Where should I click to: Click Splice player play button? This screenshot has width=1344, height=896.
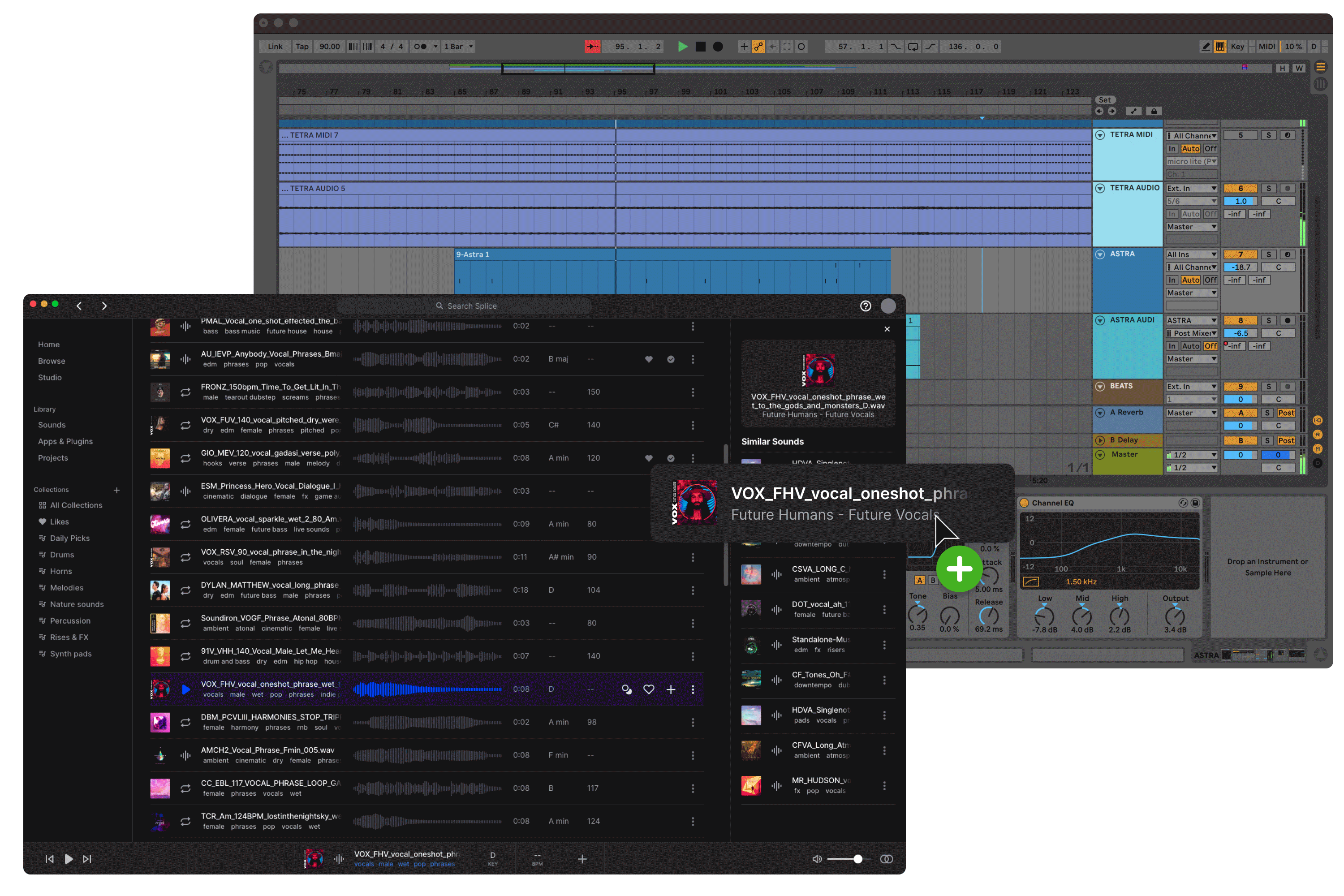point(69,859)
